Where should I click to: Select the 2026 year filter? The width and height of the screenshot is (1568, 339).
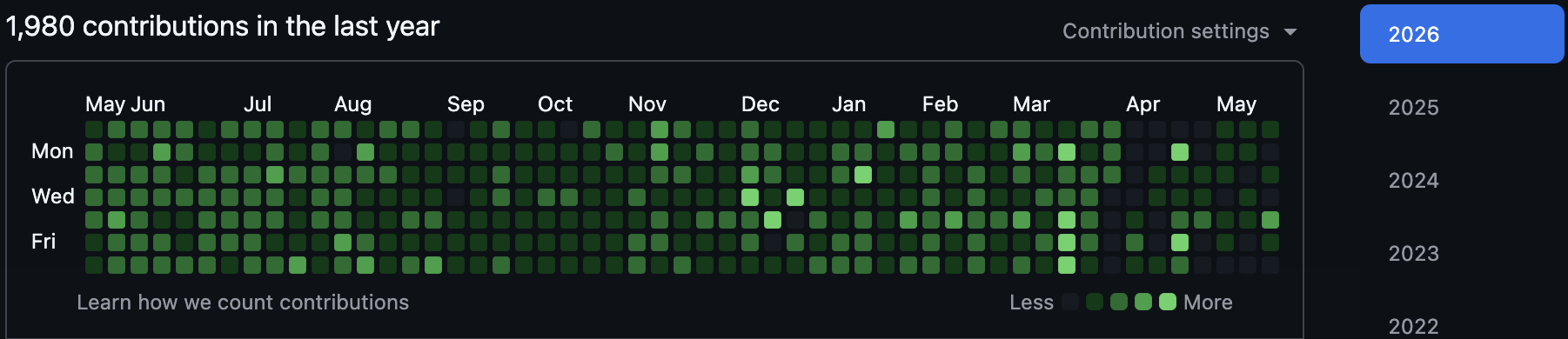pos(1462,34)
